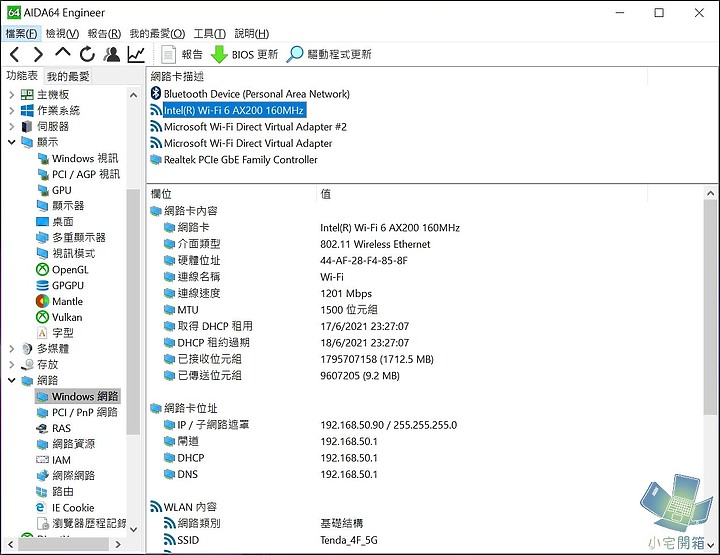This screenshot has width=720, height=555.
Task: Click the tree horizontal scrollbar right arrow
Action: click(118, 544)
